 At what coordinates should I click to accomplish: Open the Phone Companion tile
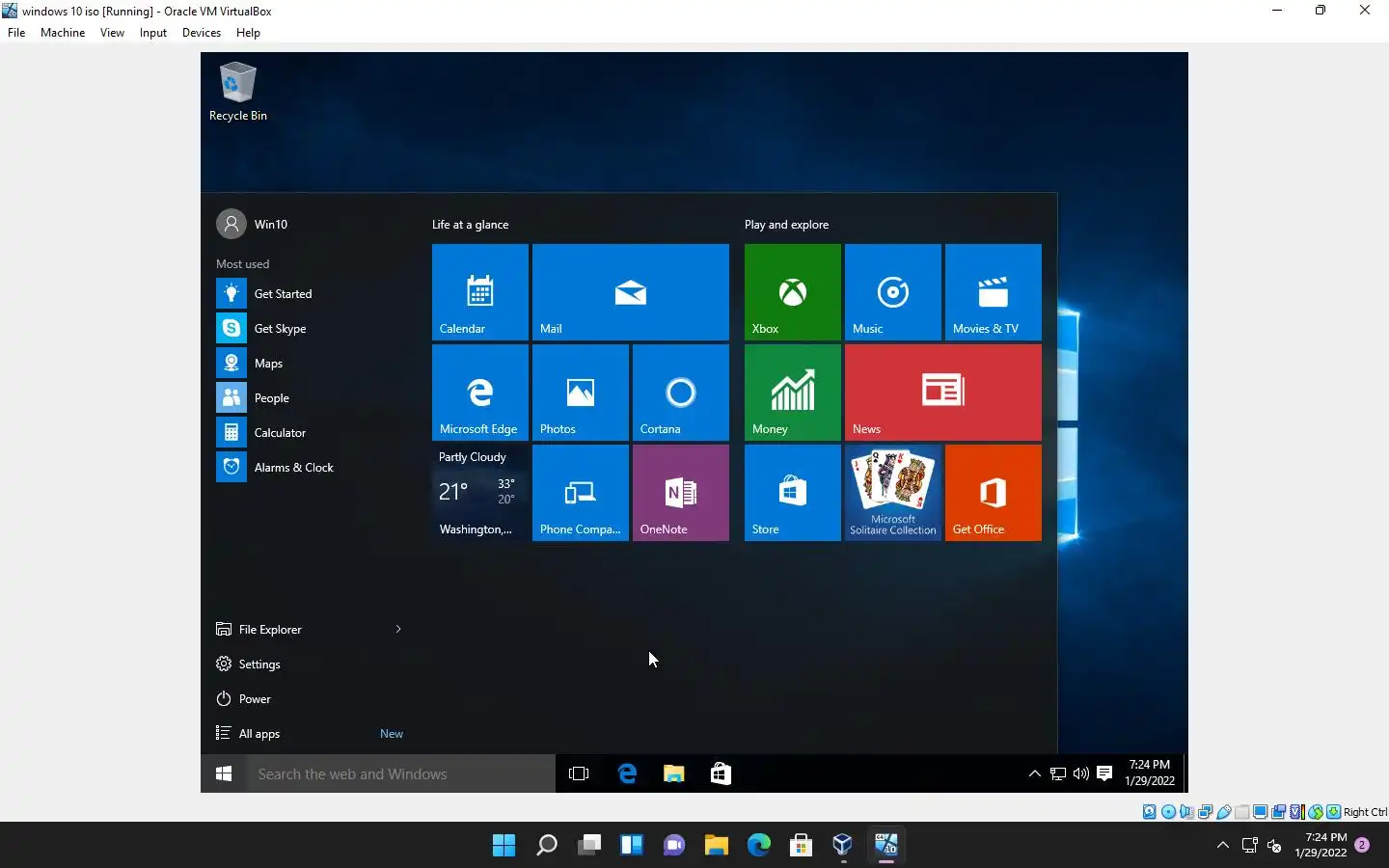coord(581,493)
